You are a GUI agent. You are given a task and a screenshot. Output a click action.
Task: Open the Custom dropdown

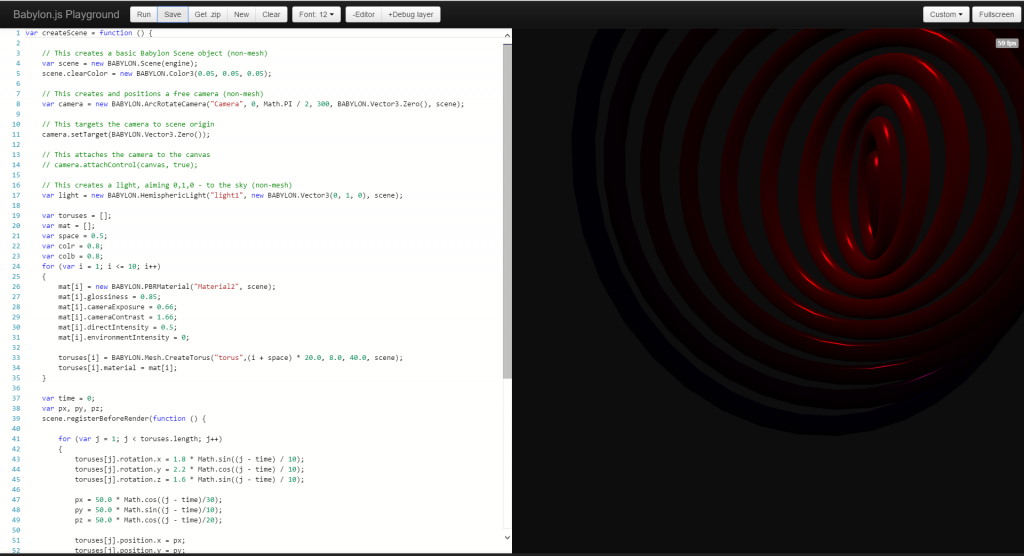(x=946, y=14)
